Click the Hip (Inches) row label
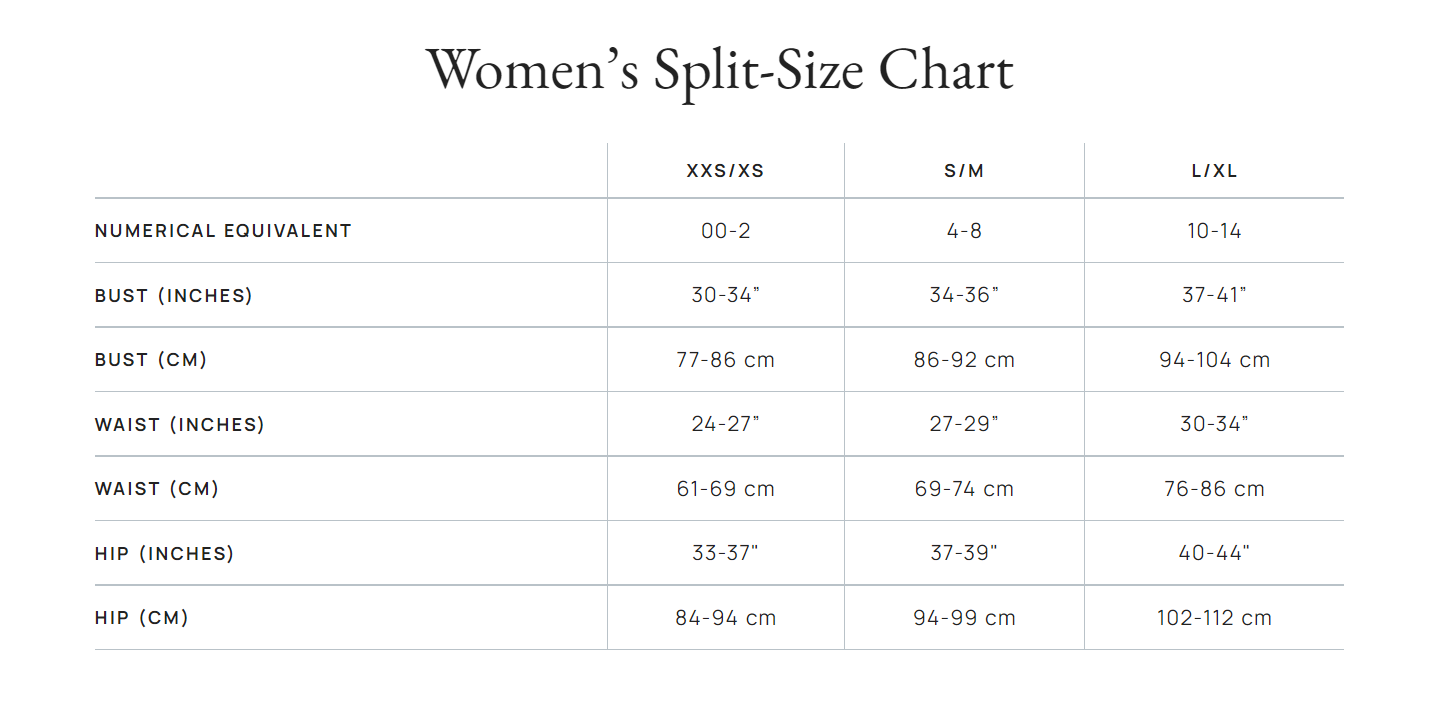Screen dimensions: 1449x721 (x=164, y=554)
